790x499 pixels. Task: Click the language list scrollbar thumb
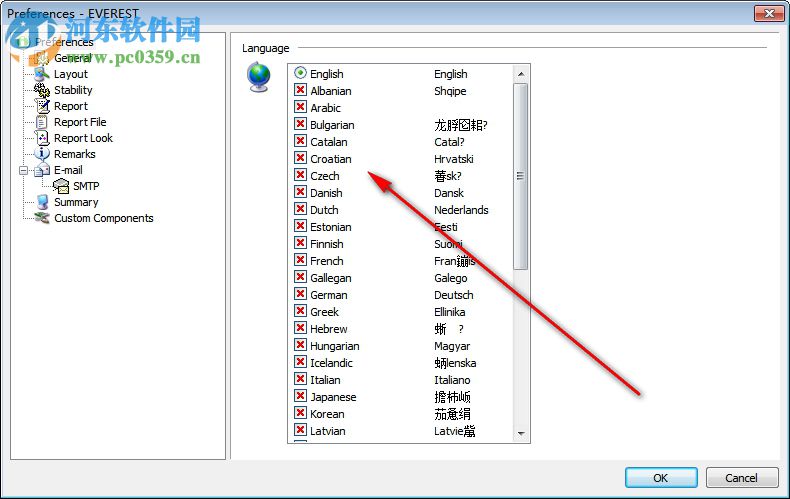click(x=521, y=176)
